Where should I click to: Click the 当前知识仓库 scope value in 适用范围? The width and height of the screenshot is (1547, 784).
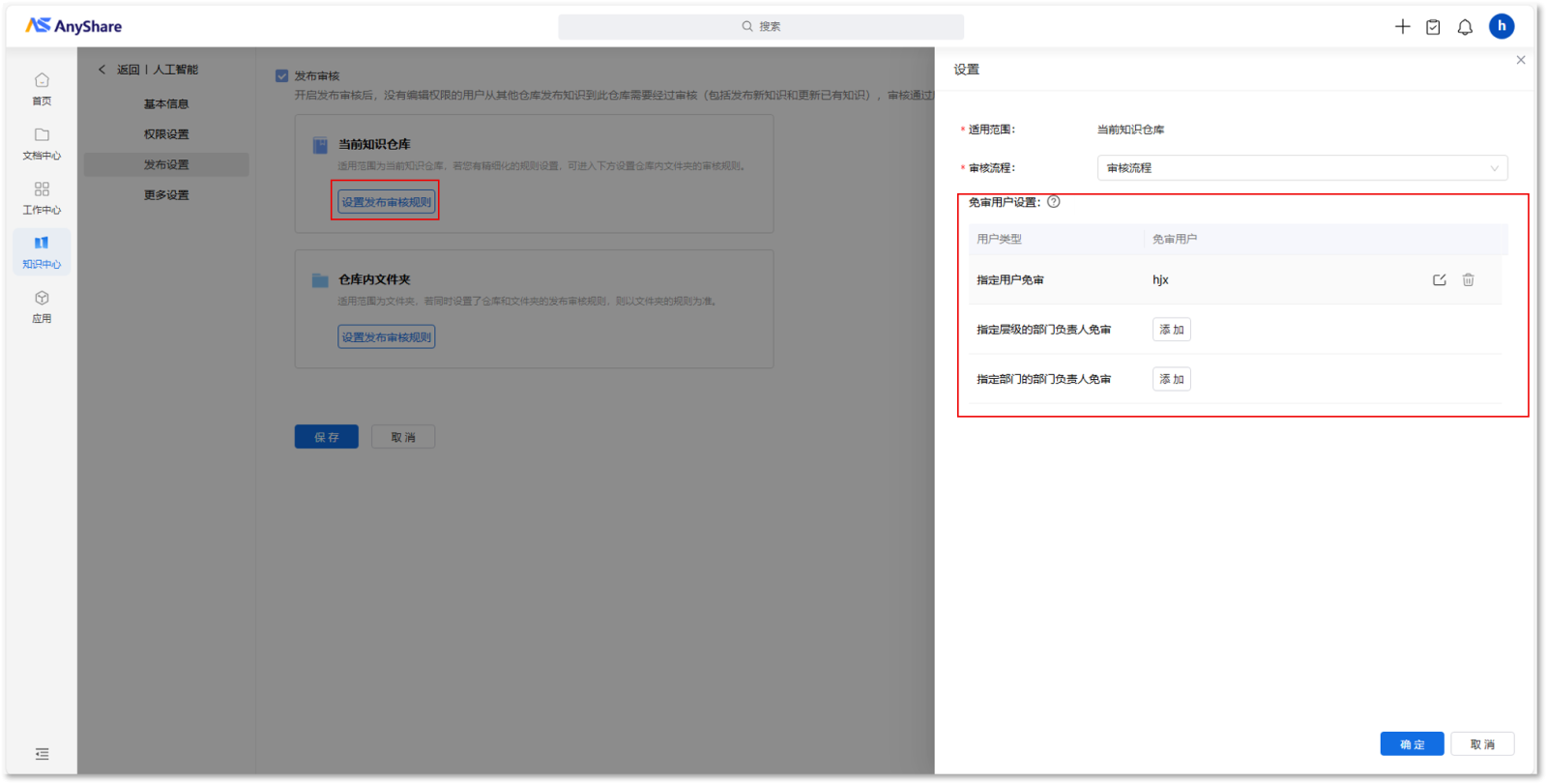tap(1130, 130)
